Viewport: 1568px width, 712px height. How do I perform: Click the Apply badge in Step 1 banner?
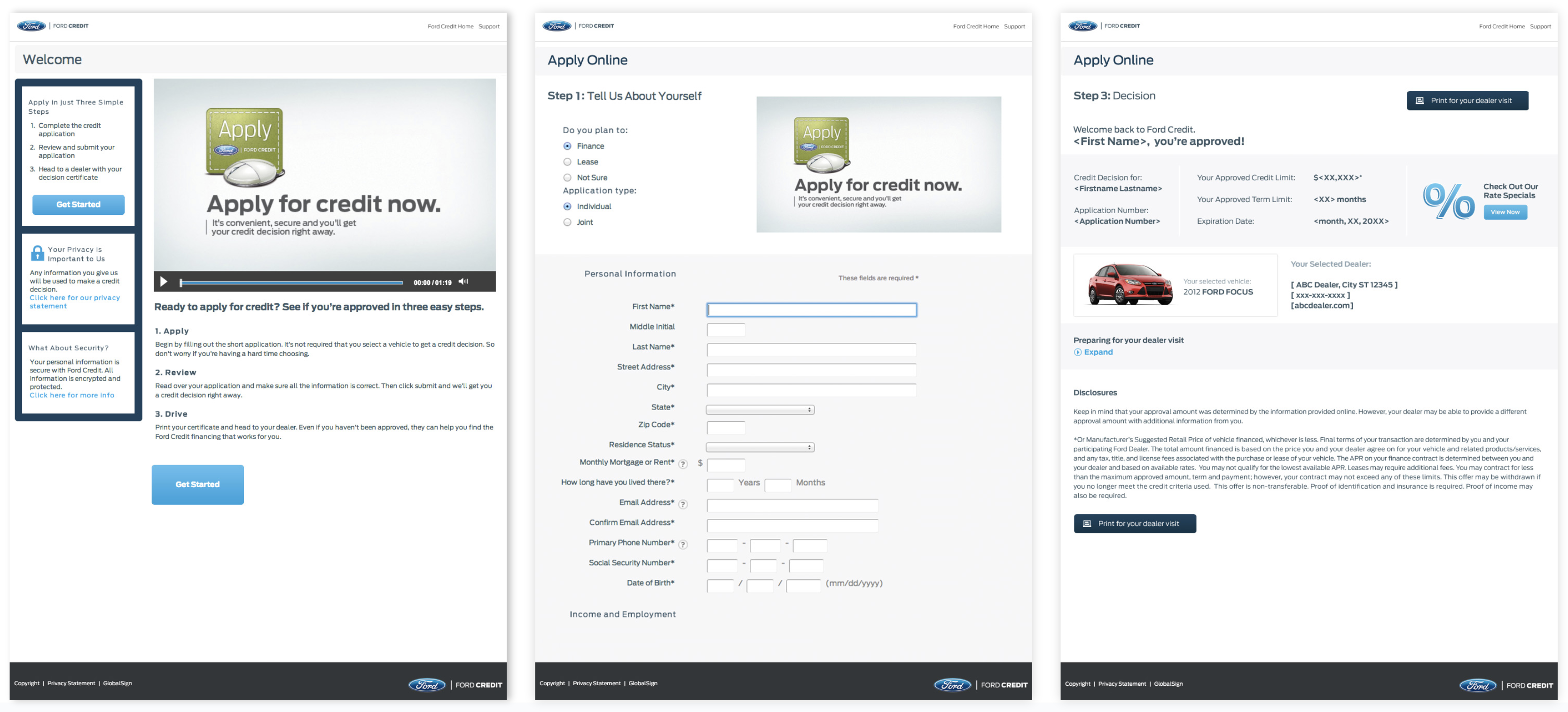822,145
